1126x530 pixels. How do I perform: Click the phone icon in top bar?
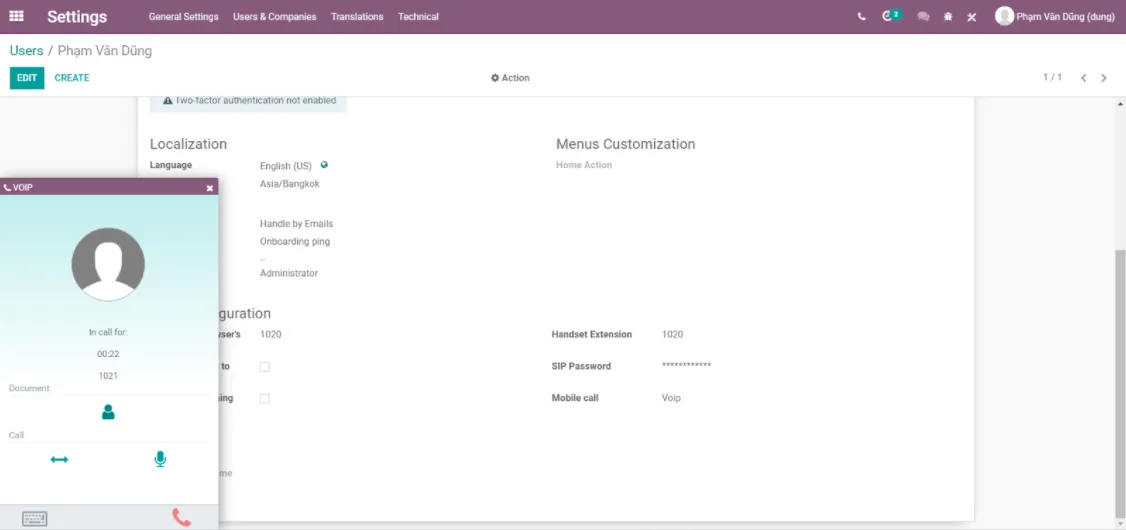click(862, 17)
